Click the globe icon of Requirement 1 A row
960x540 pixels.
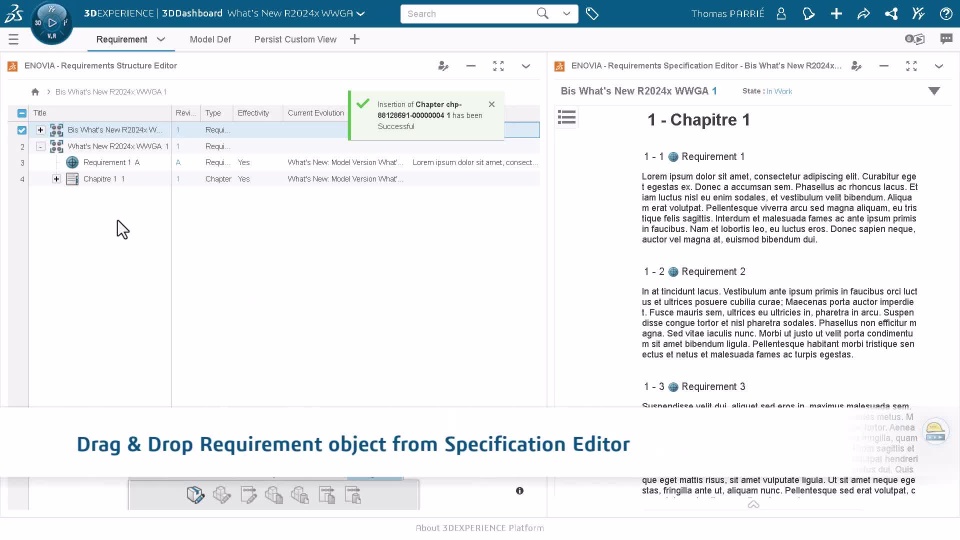point(72,162)
